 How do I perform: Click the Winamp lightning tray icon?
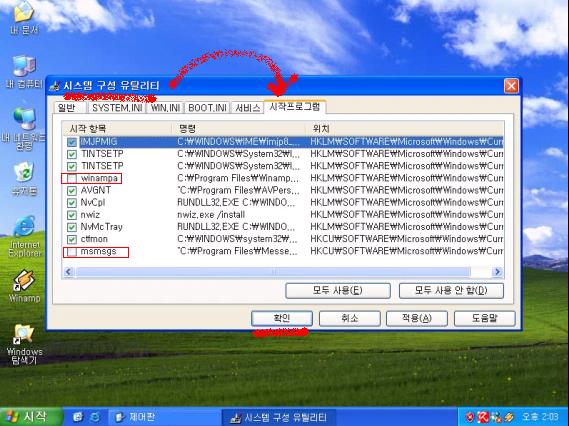pos(509,417)
